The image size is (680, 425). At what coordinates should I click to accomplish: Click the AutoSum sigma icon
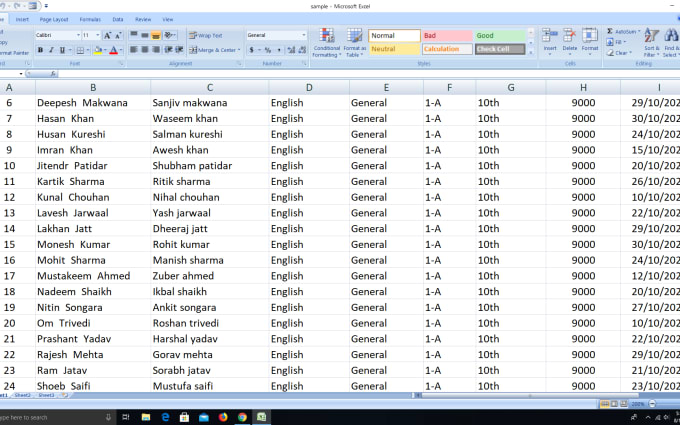coord(610,31)
